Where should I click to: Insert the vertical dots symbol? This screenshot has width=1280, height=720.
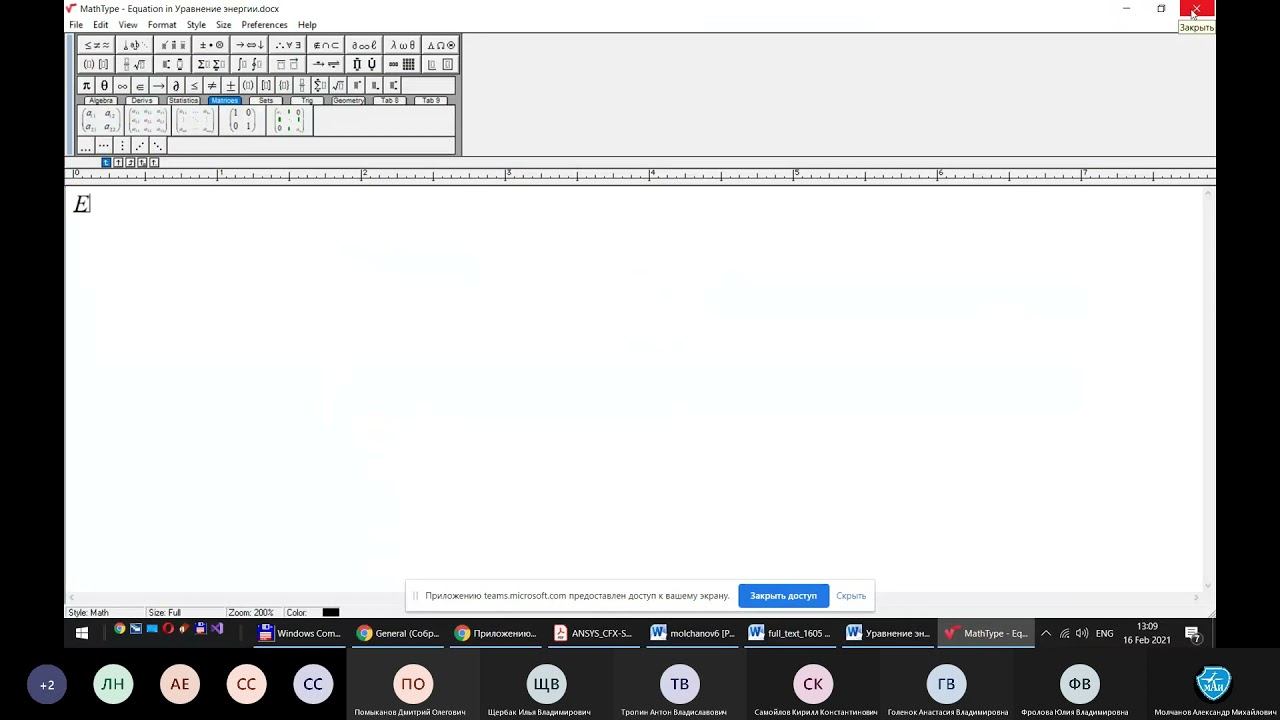click(x=122, y=146)
